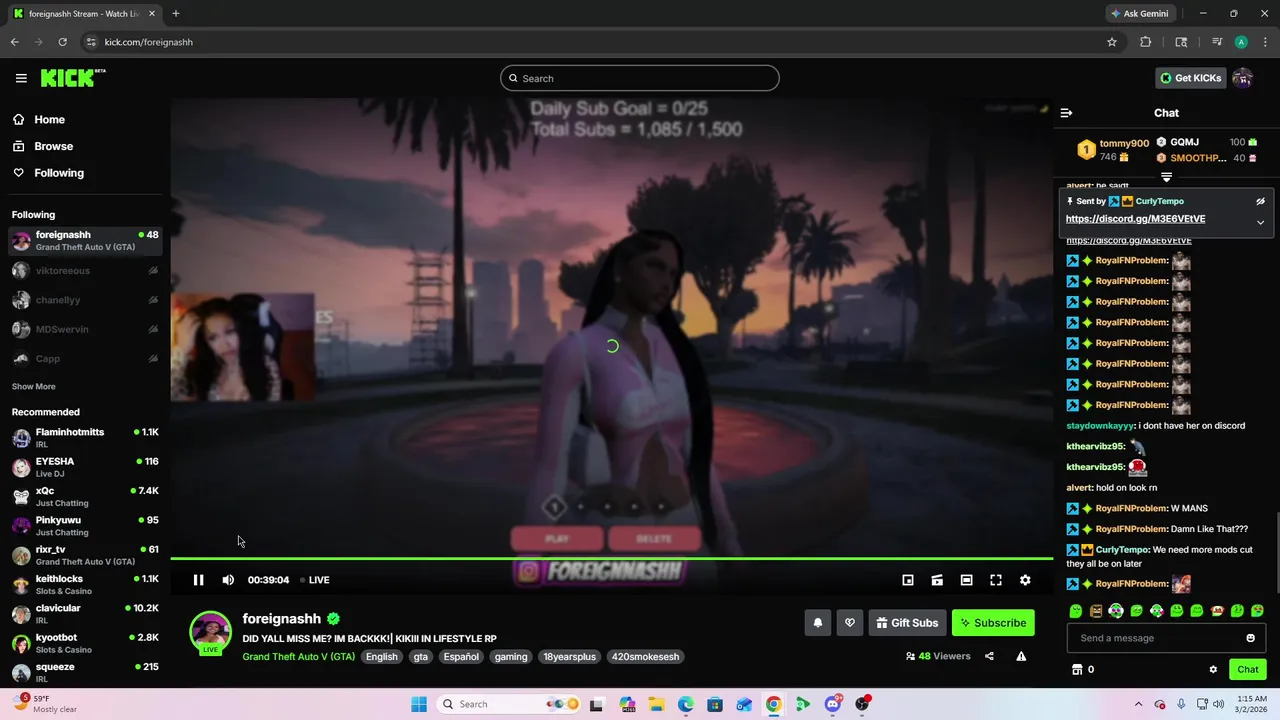Focus the Kick search box
Screen dimensions: 1280x720
640,78
